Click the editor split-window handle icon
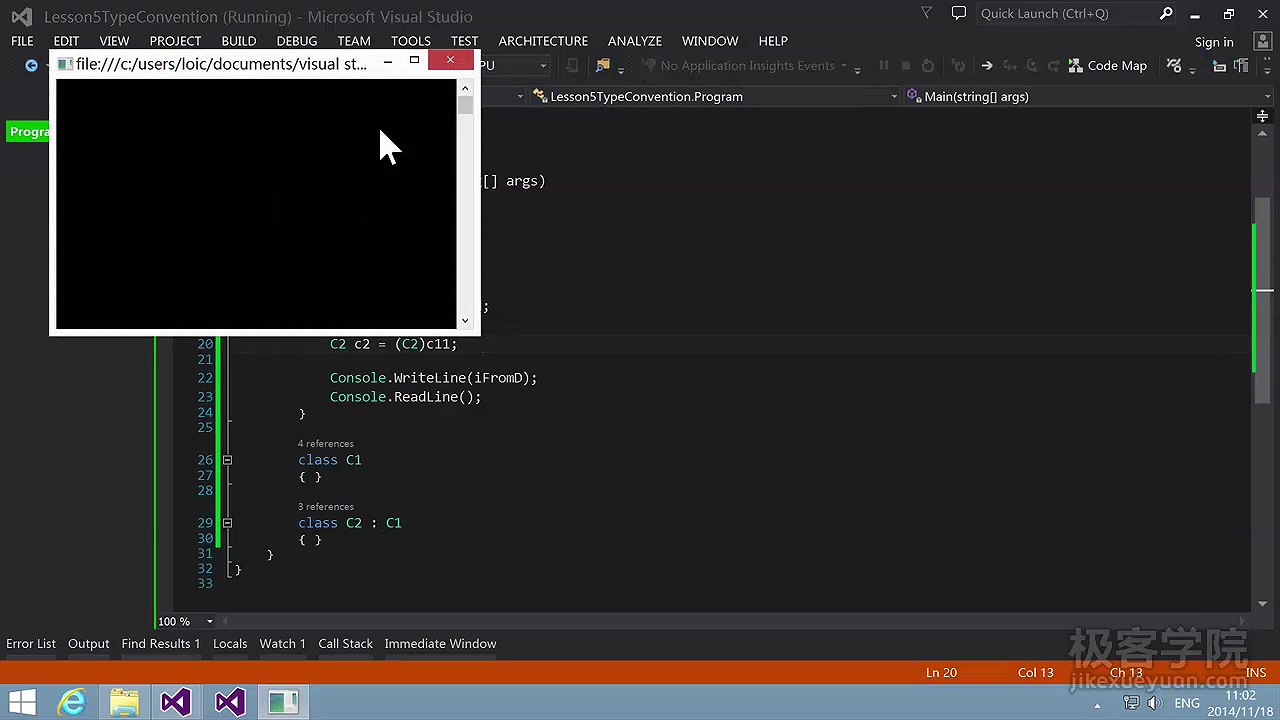 coord(1262,117)
